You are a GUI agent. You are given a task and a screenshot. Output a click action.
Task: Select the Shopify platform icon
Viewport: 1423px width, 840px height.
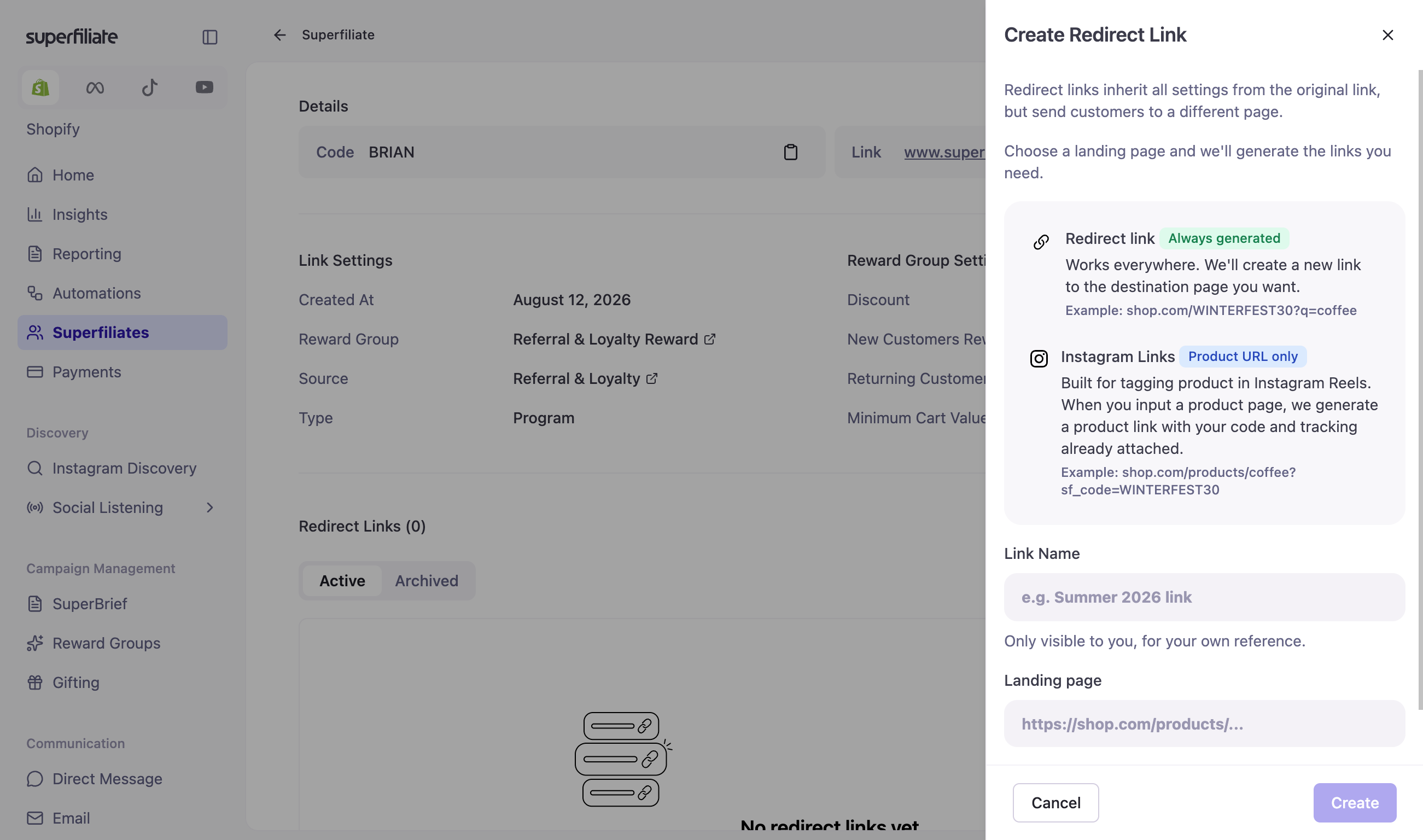pyautogui.click(x=40, y=87)
